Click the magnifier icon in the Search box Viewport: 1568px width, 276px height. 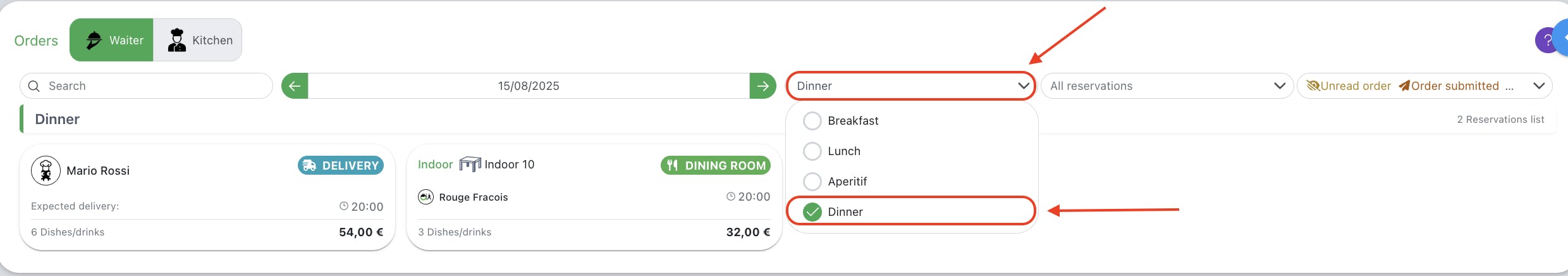click(34, 86)
